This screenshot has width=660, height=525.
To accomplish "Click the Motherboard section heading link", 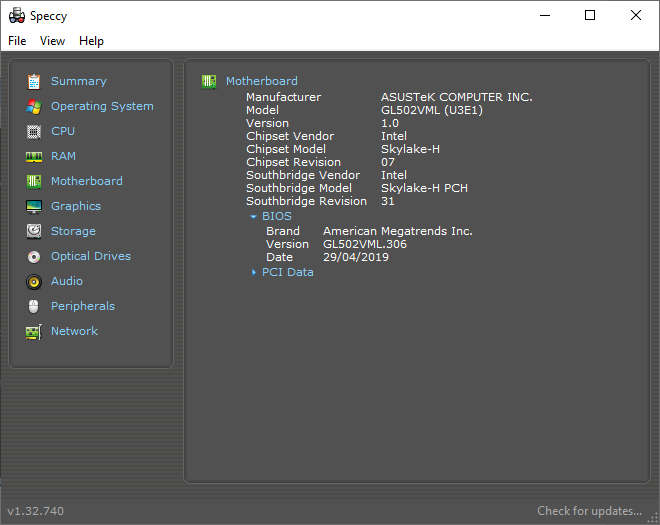I will coord(261,81).
